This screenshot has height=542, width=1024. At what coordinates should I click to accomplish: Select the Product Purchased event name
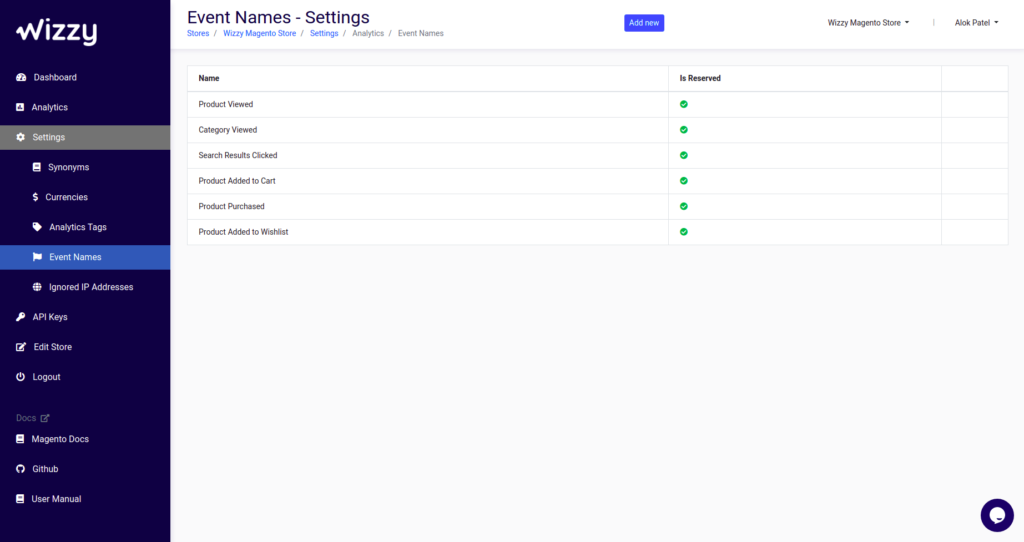pyautogui.click(x=231, y=206)
